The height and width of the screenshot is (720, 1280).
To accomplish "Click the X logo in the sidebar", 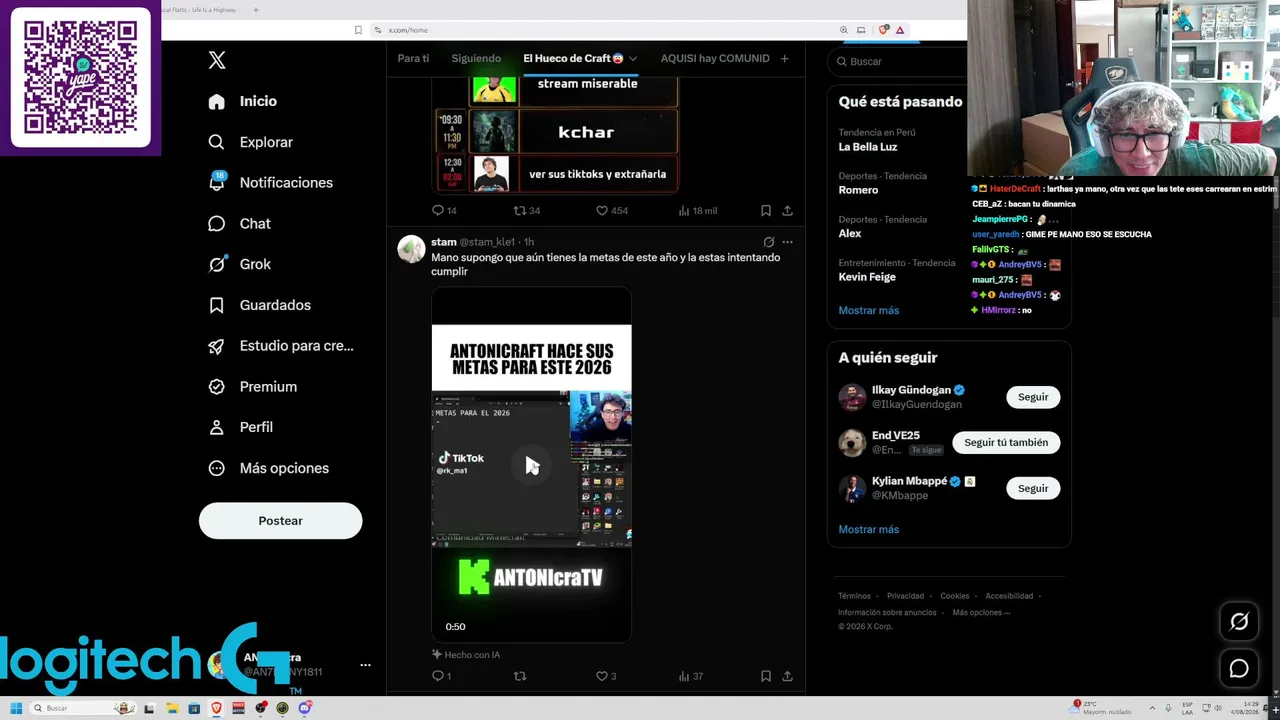I will coord(217,60).
